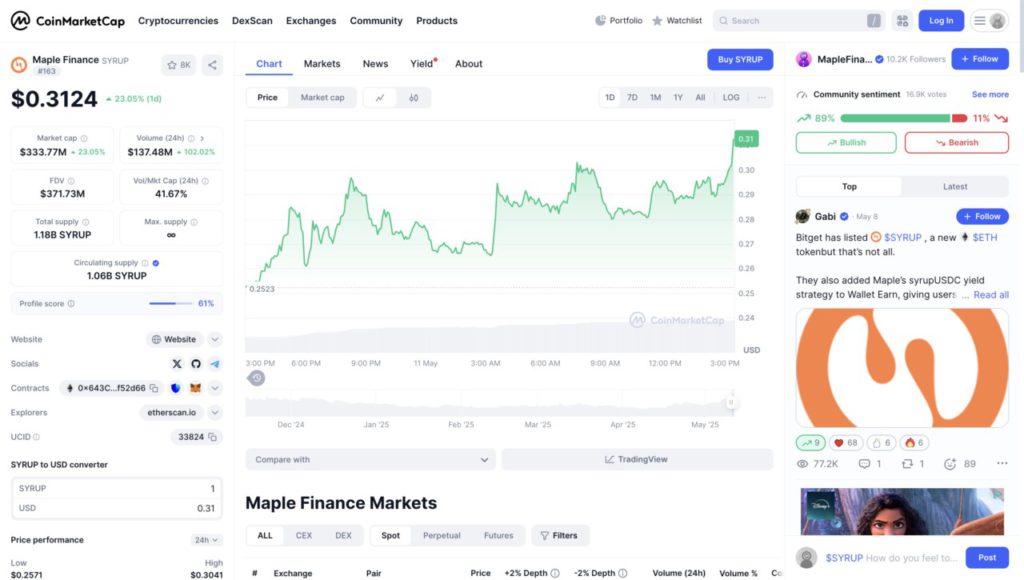Open the apps grid icon beside Log In
The height and width of the screenshot is (580, 1024).
point(902,21)
